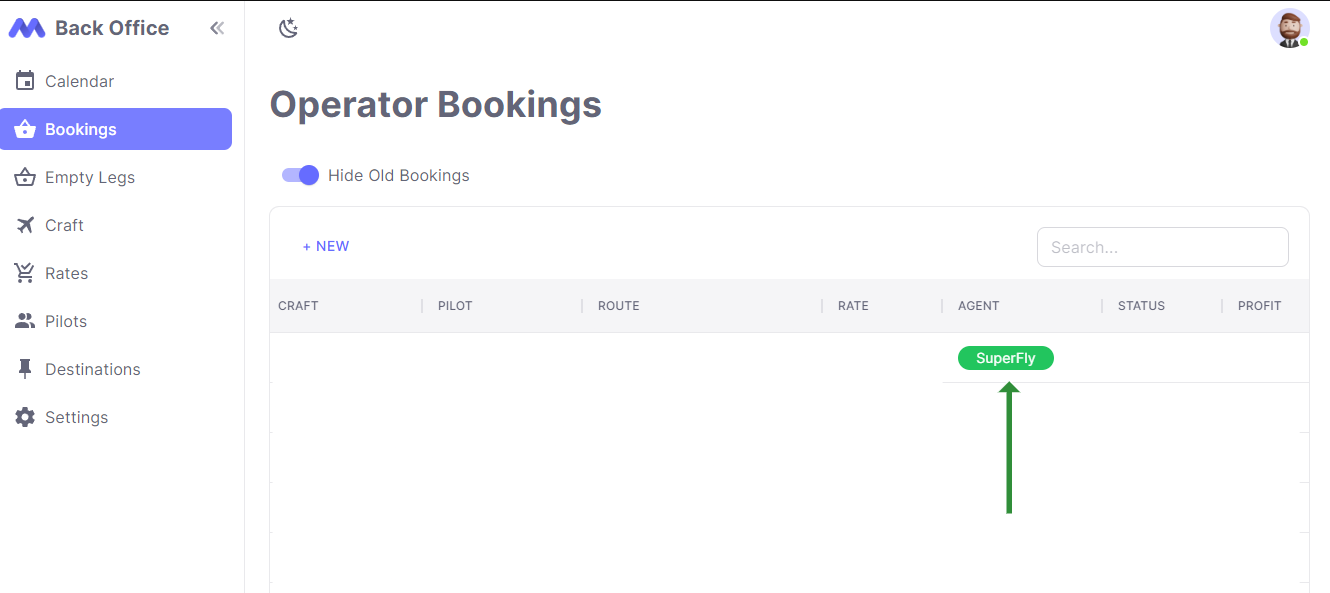Click the Calendar icon in sidebar
The height and width of the screenshot is (593, 1330).
(x=25, y=81)
